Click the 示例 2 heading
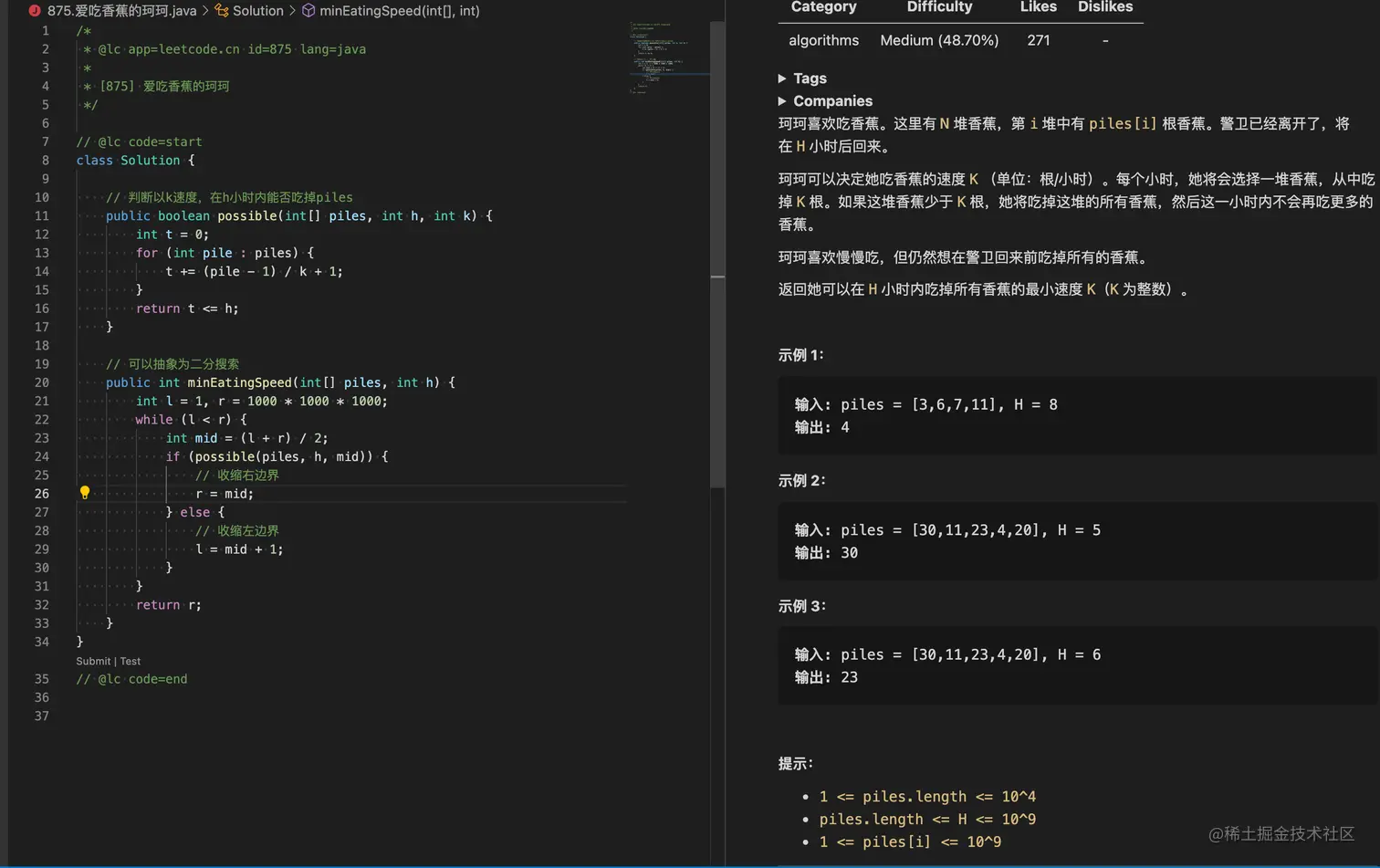The image size is (1380, 868). (x=801, y=481)
